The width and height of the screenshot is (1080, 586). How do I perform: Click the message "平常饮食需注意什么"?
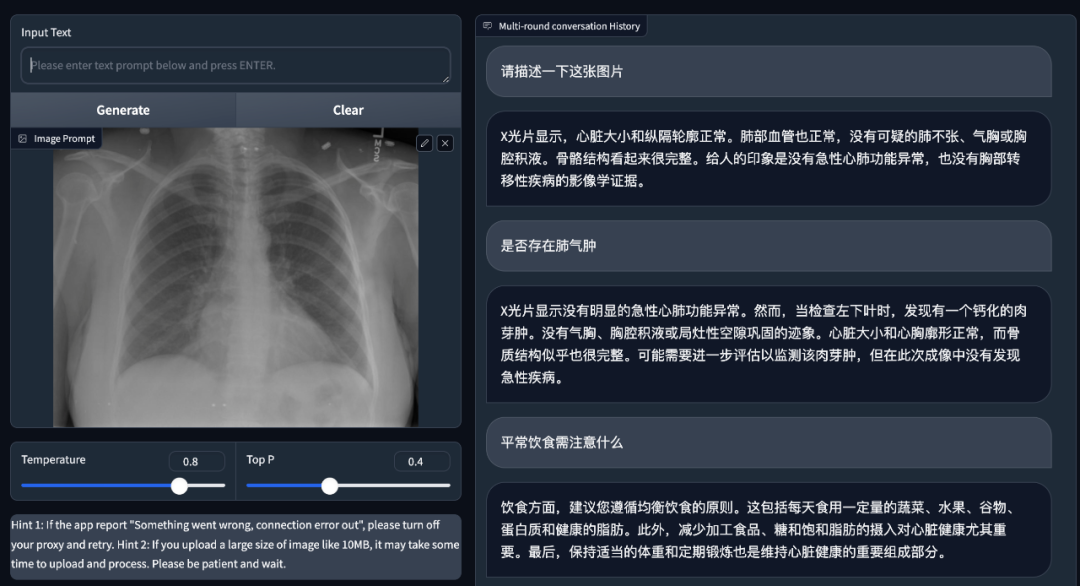click(x=769, y=442)
